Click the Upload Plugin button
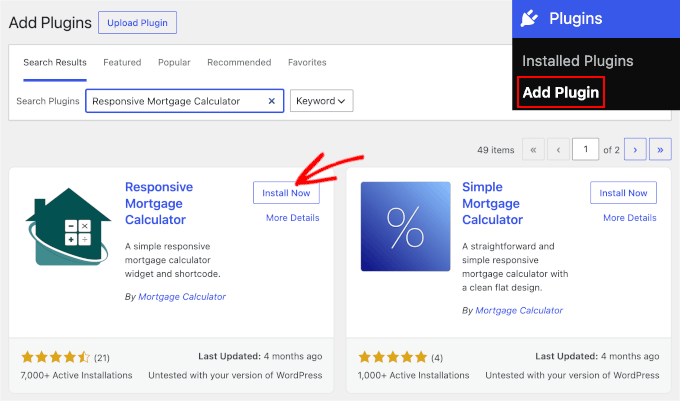Viewport: 680px width, 401px height. coord(137,23)
